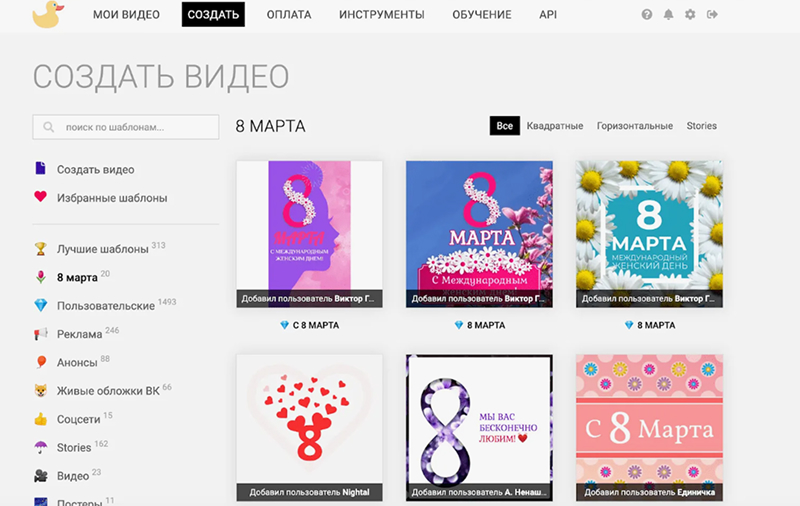Viewport: 800px width, 506px height.
Task: Open notifications bell icon
Action: click(x=668, y=14)
